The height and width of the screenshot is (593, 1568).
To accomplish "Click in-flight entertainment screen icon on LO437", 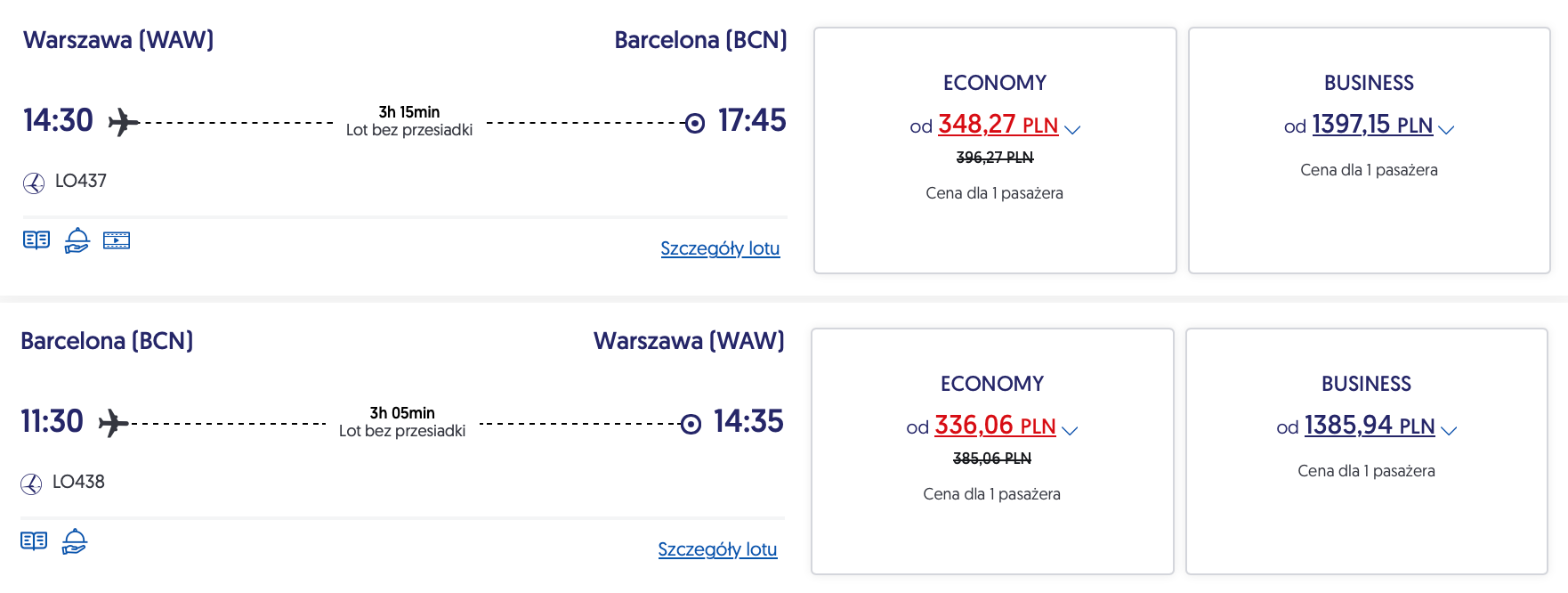I will point(117,240).
